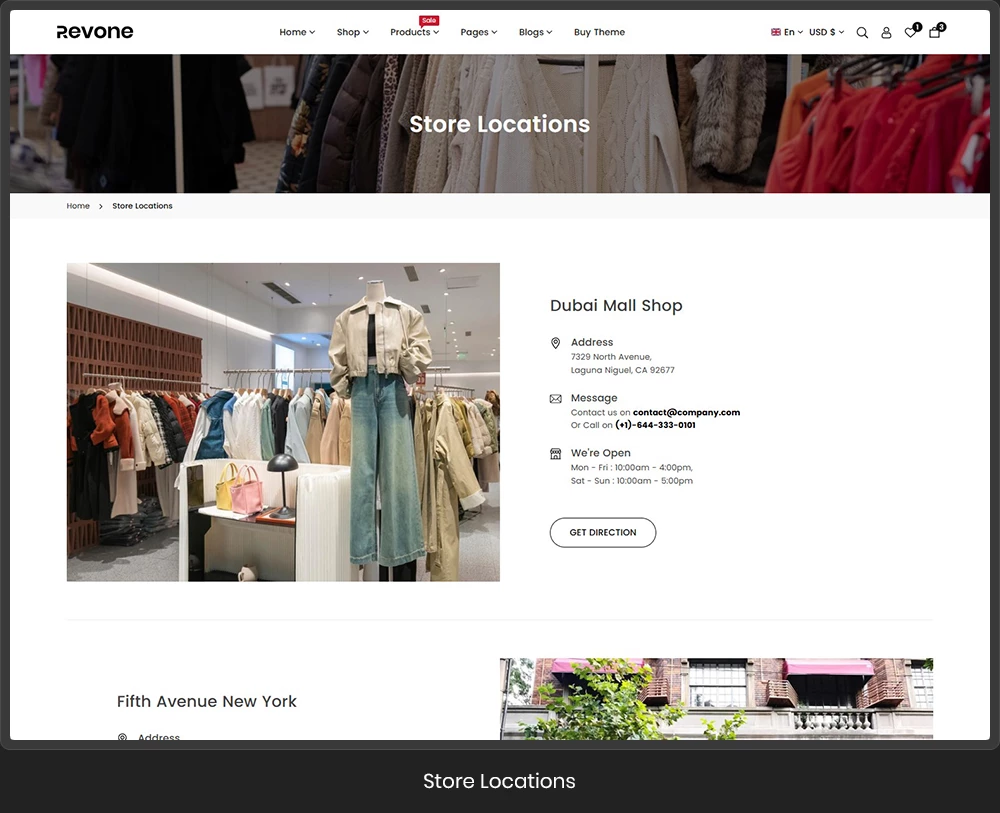
Task: View the shopping bag with 3 items
Action: (x=933, y=33)
